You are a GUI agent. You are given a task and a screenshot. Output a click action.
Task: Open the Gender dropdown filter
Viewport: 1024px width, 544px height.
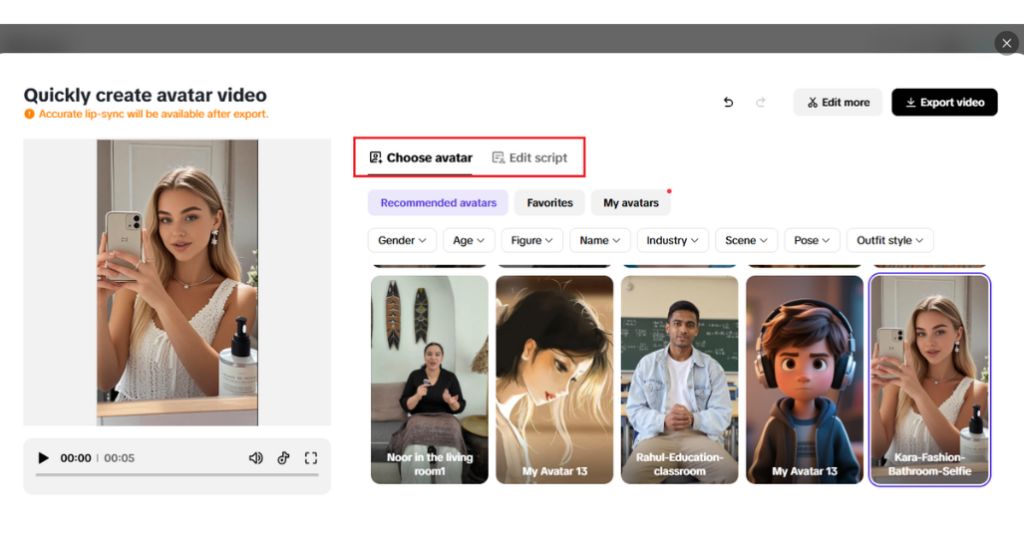pos(403,240)
